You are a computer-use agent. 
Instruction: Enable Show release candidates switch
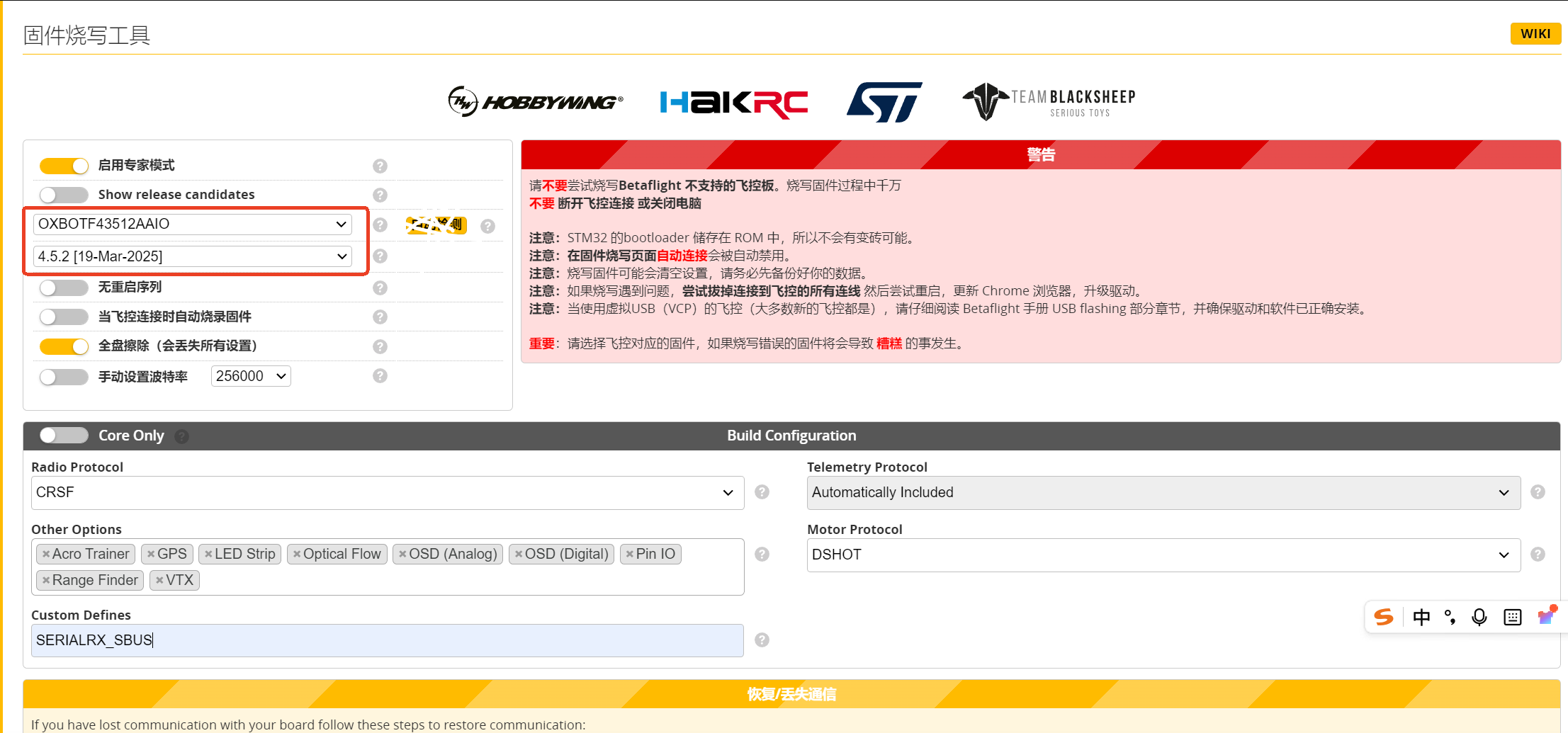pyautogui.click(x=64, y=195)
